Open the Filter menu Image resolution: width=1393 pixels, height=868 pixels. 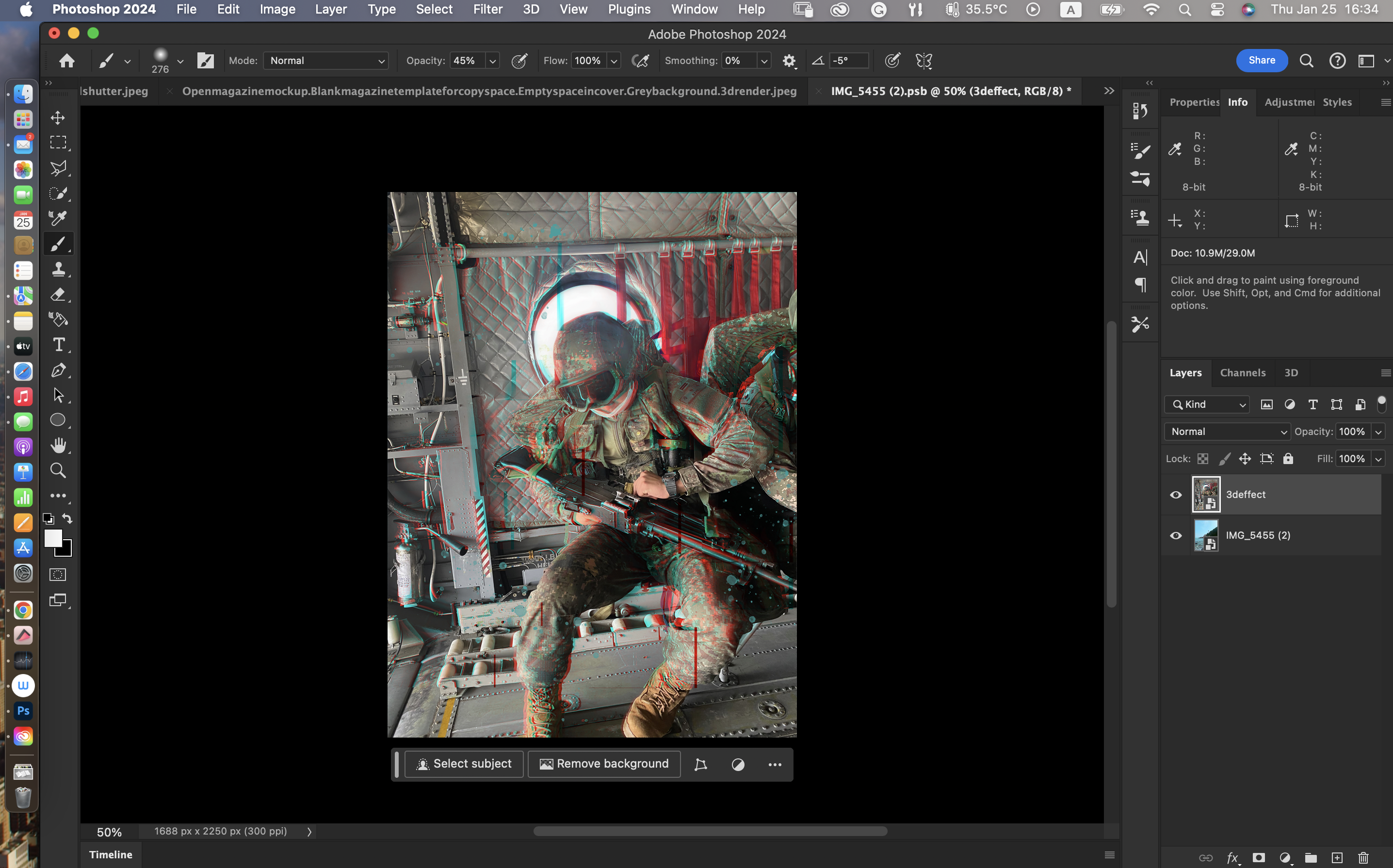click(x=487, y=9)
